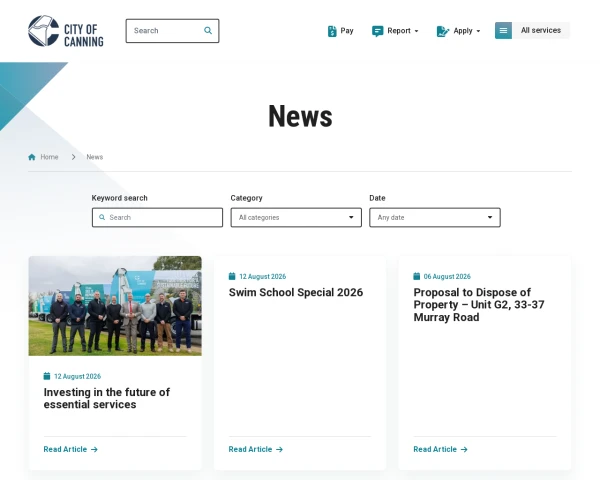Open the Apply menu item
The width and height of the screenshot is (600, 480).
pyautogui.click(x=458, y=31)
